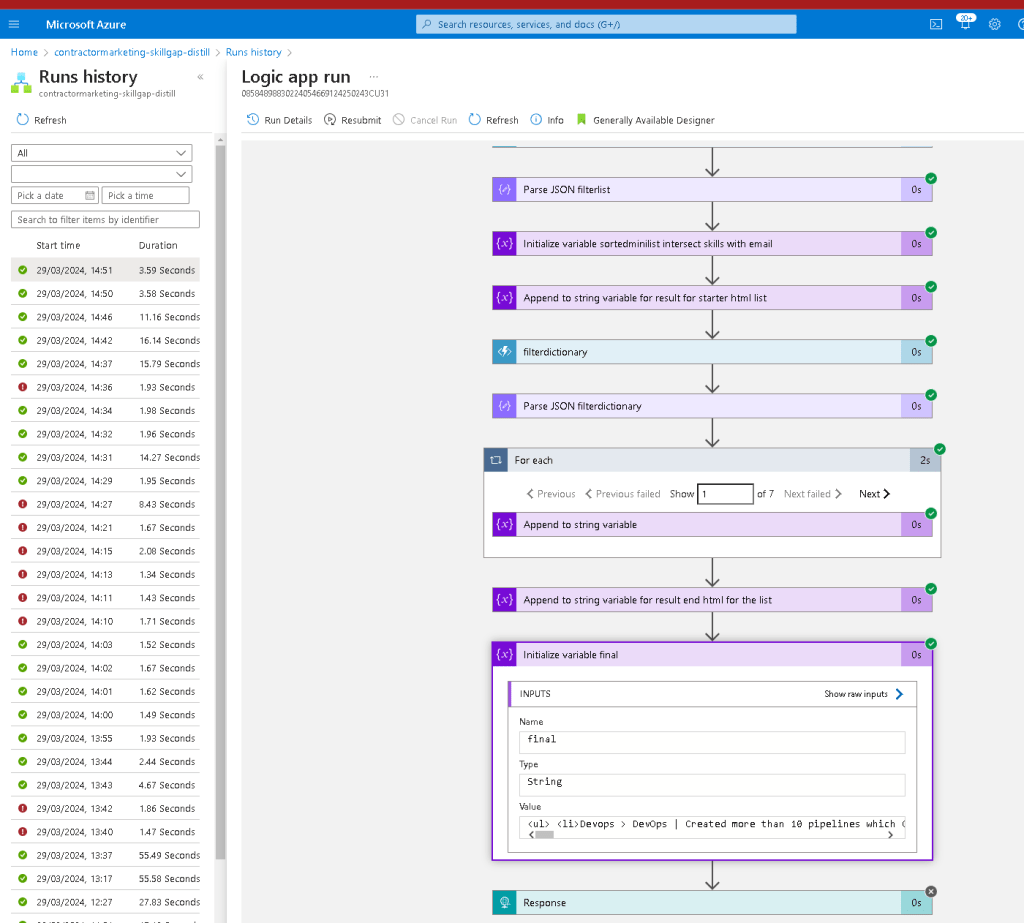Select the run lasting 55.49 Seconds
The image size is (1024, 923).
105,855
